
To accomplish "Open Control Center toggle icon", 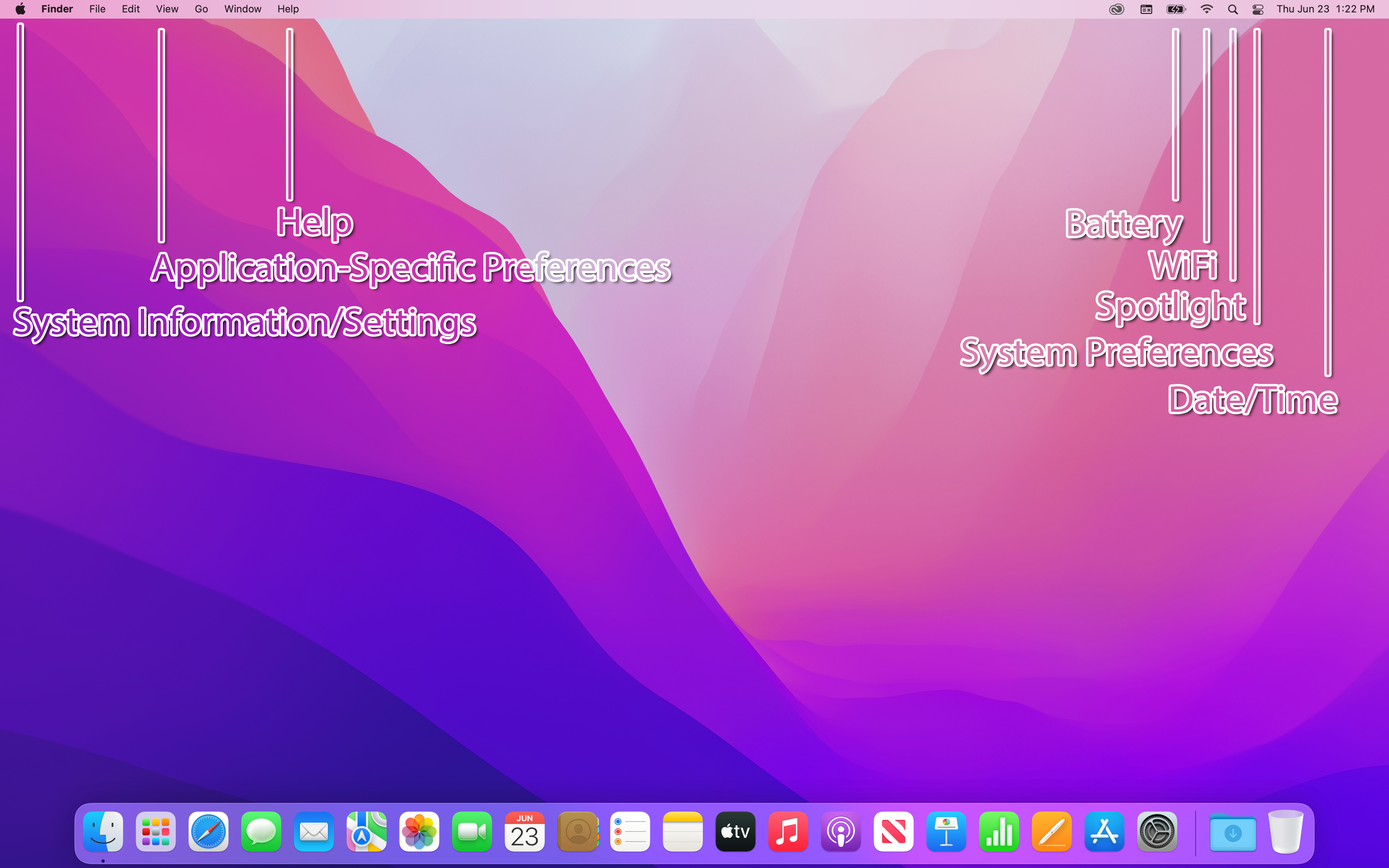I will [1258, 9].
